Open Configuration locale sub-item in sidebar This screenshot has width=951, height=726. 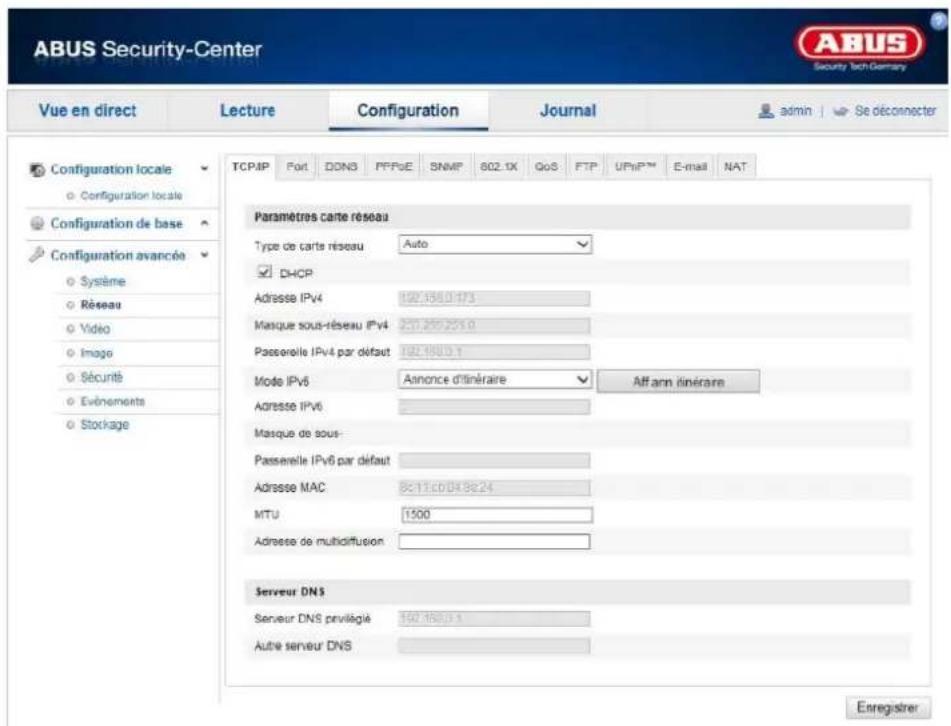point(131,196)
